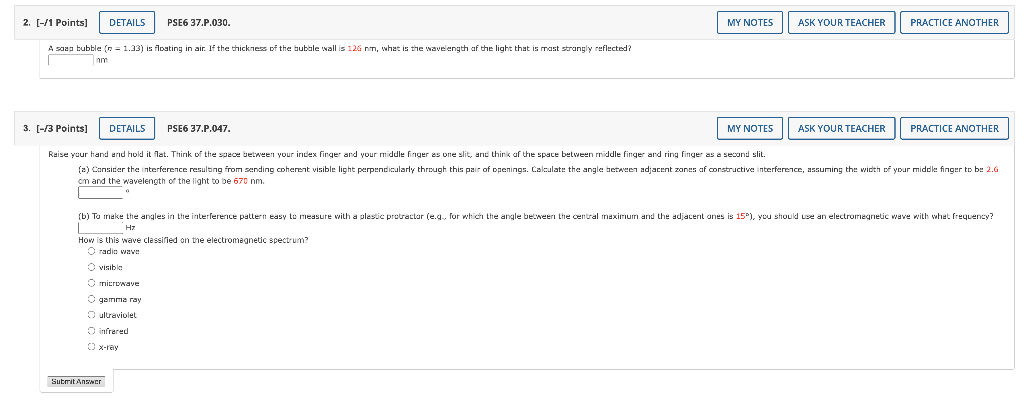
Task: Click the Submit Answer button
Action: (76, 381)
